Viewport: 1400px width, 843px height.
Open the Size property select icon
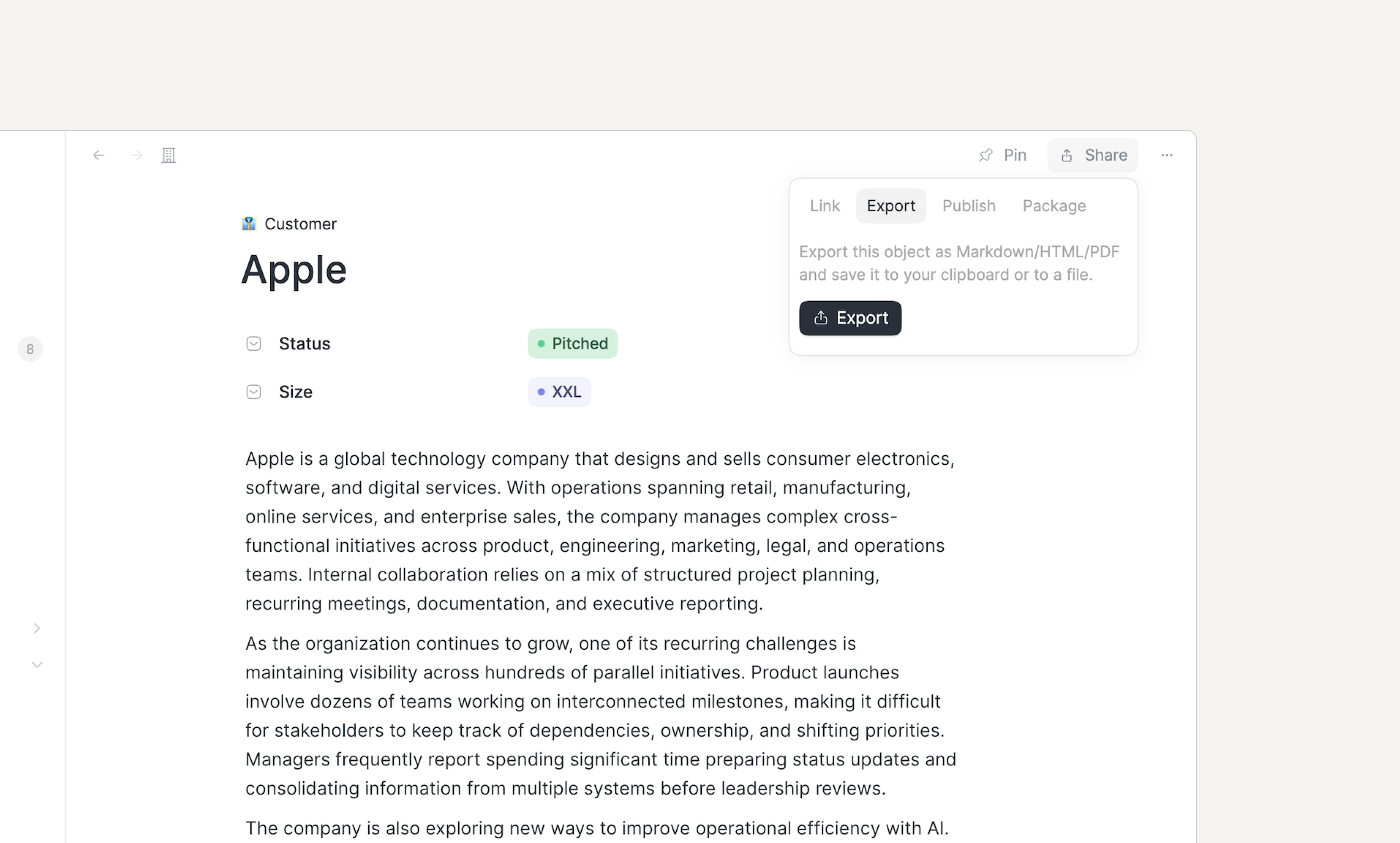pyautogui.click(x=253, y=392)
